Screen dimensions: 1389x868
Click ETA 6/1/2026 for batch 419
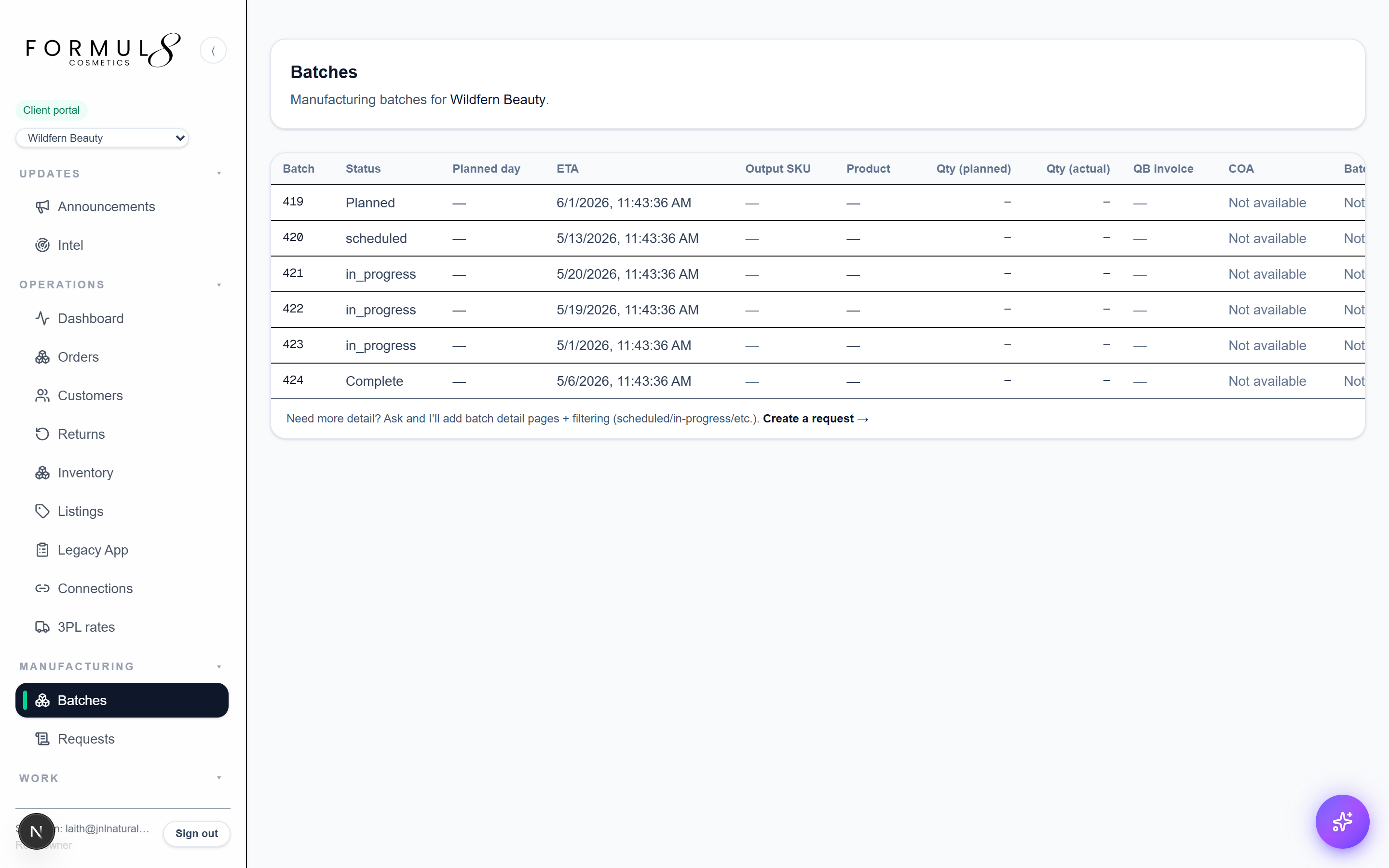pos(623,203)
